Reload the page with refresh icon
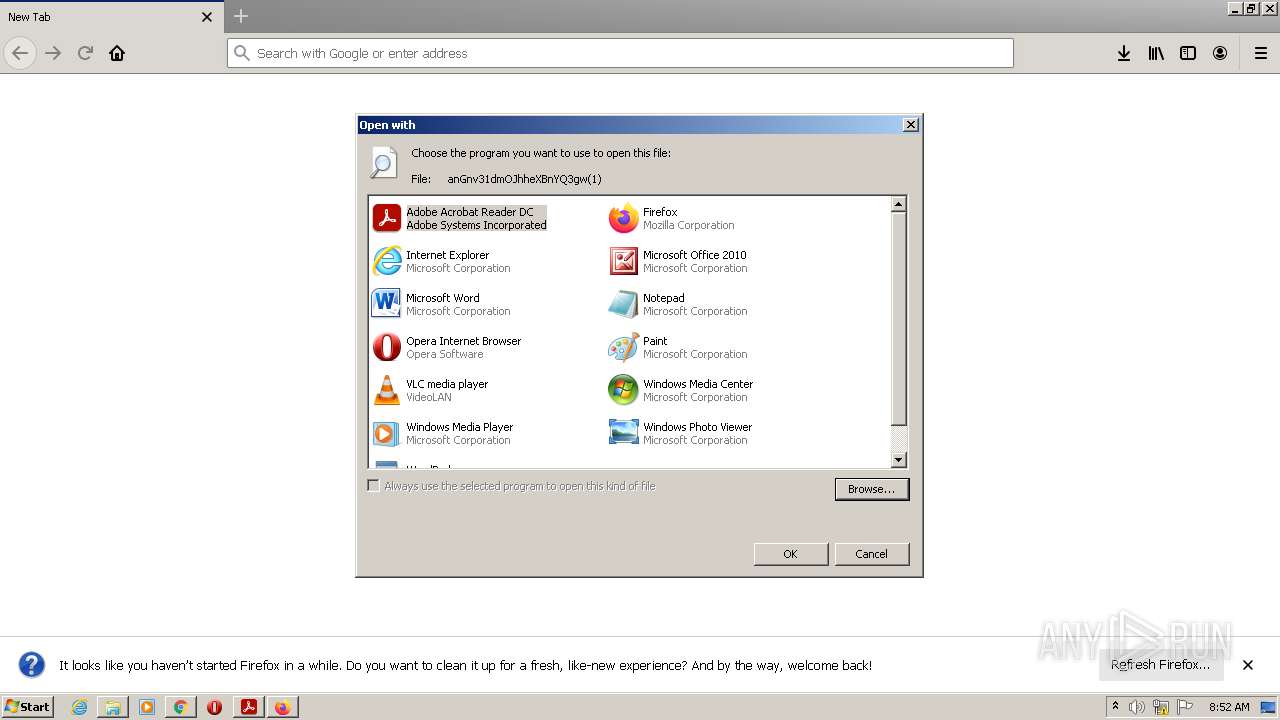Image resolution: width=1280 pixels, height=720 pixels. point(85,53)
